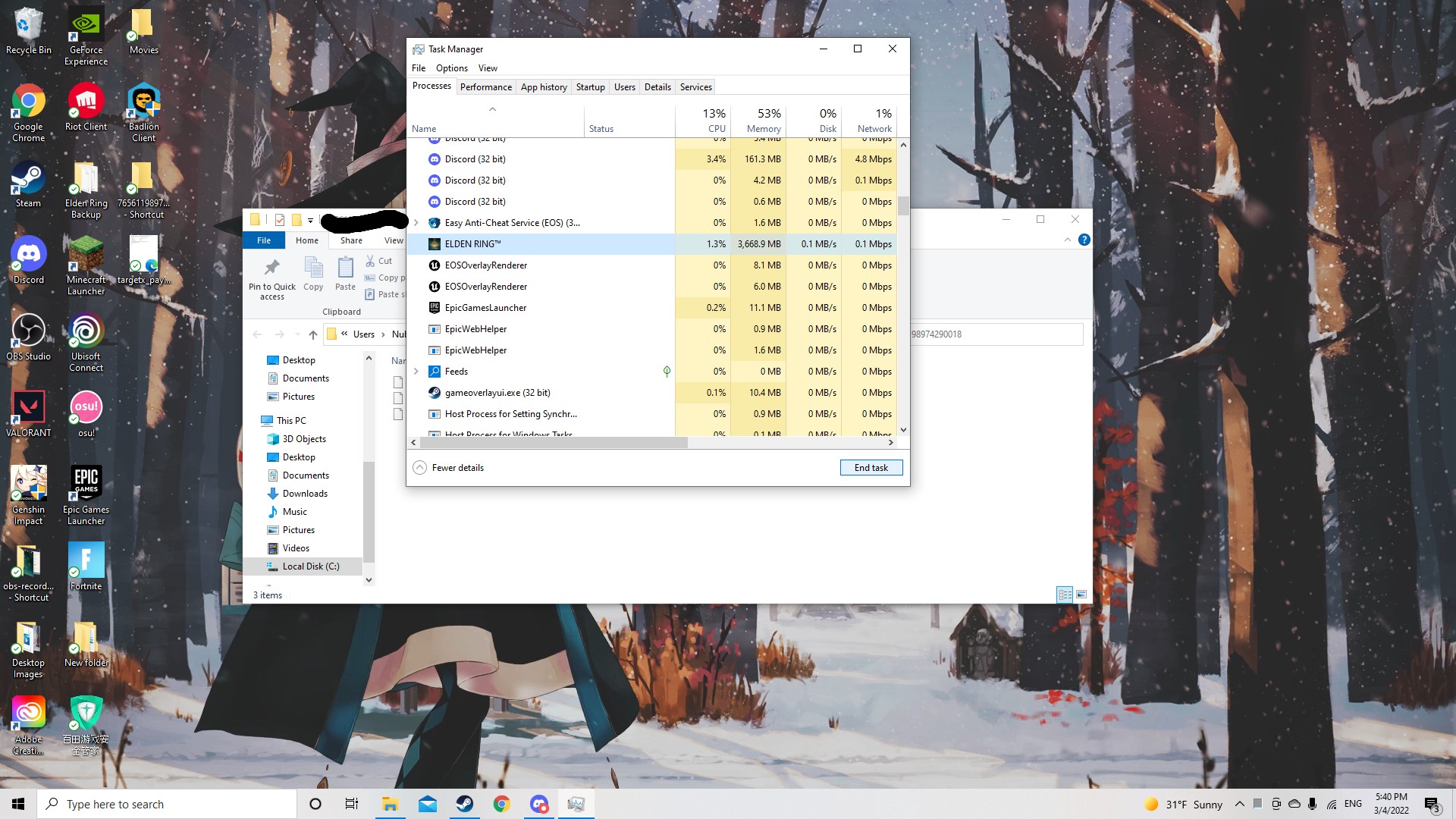Viewport: 1456px width, 819px height.
Task: Click the Paste icon in Explorer ribbon
Action: pyautogui.click(x=345, y=268)
